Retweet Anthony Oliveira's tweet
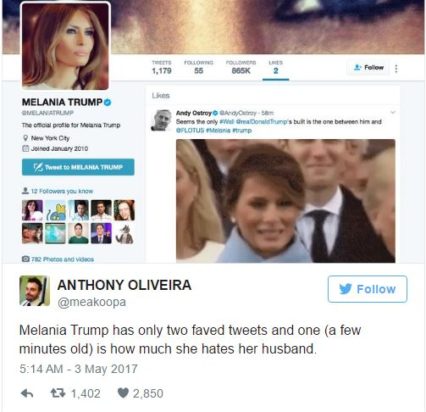426x412 pixels. [x=58, y=394]
